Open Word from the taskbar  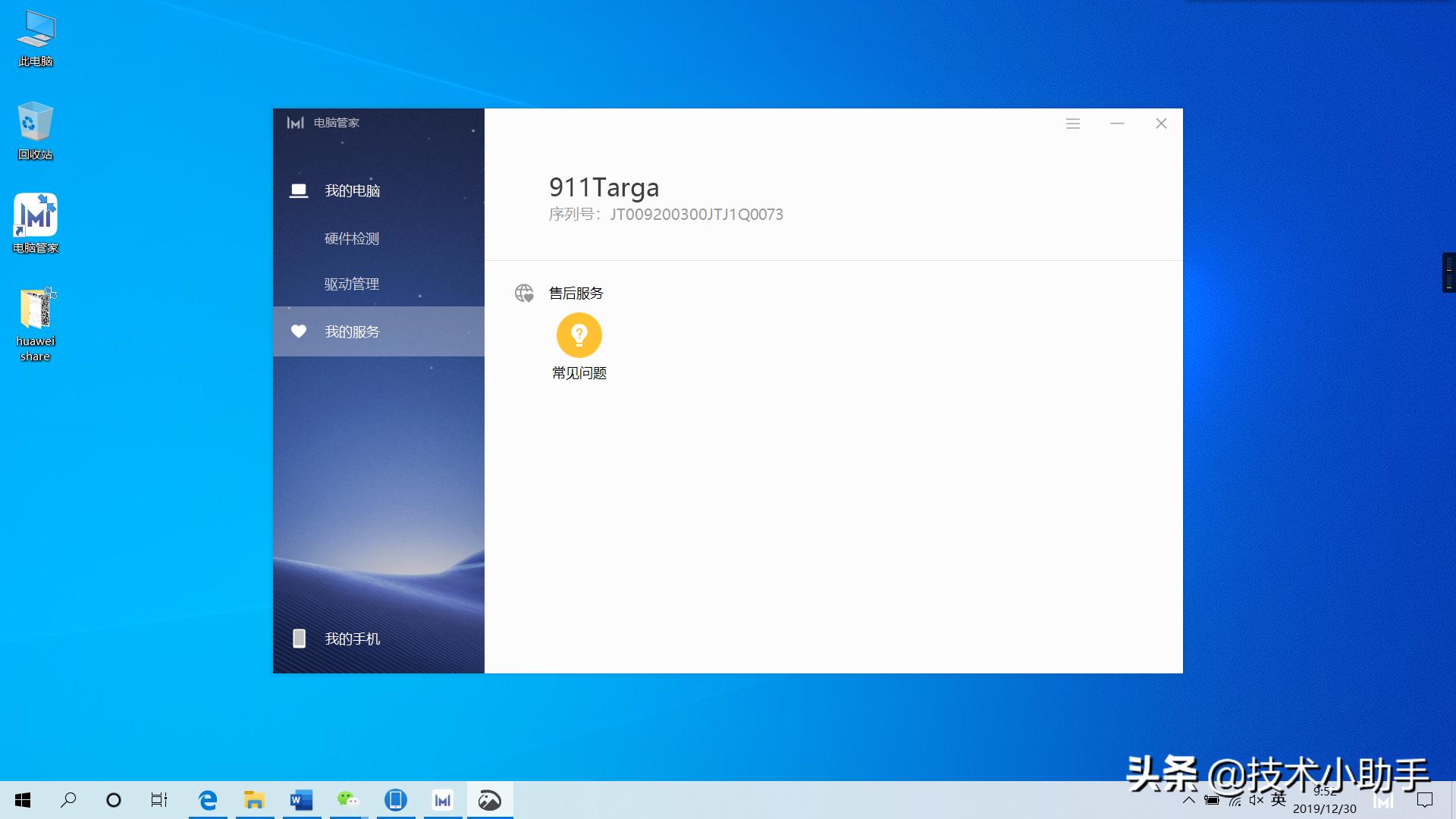point(301,800)
